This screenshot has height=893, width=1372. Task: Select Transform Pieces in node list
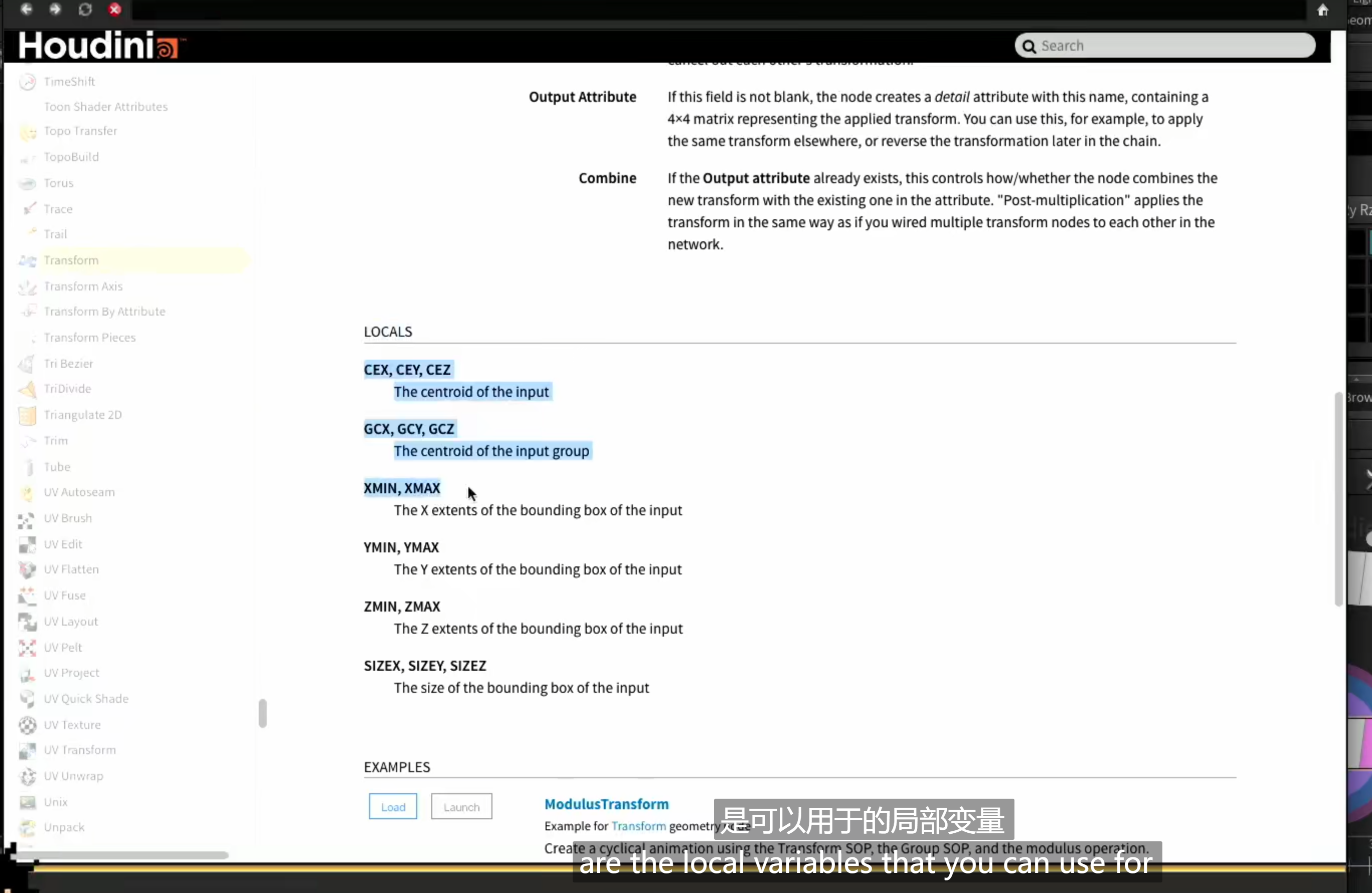pos(90,338)
